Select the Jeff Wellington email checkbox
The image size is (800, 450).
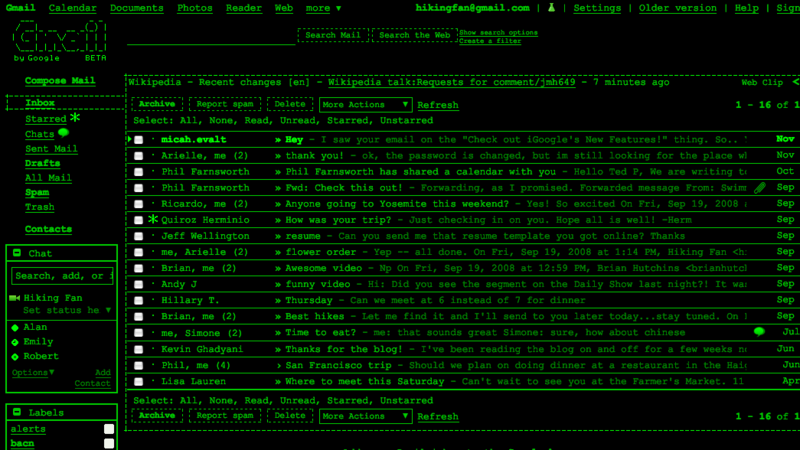click(139, 236)
